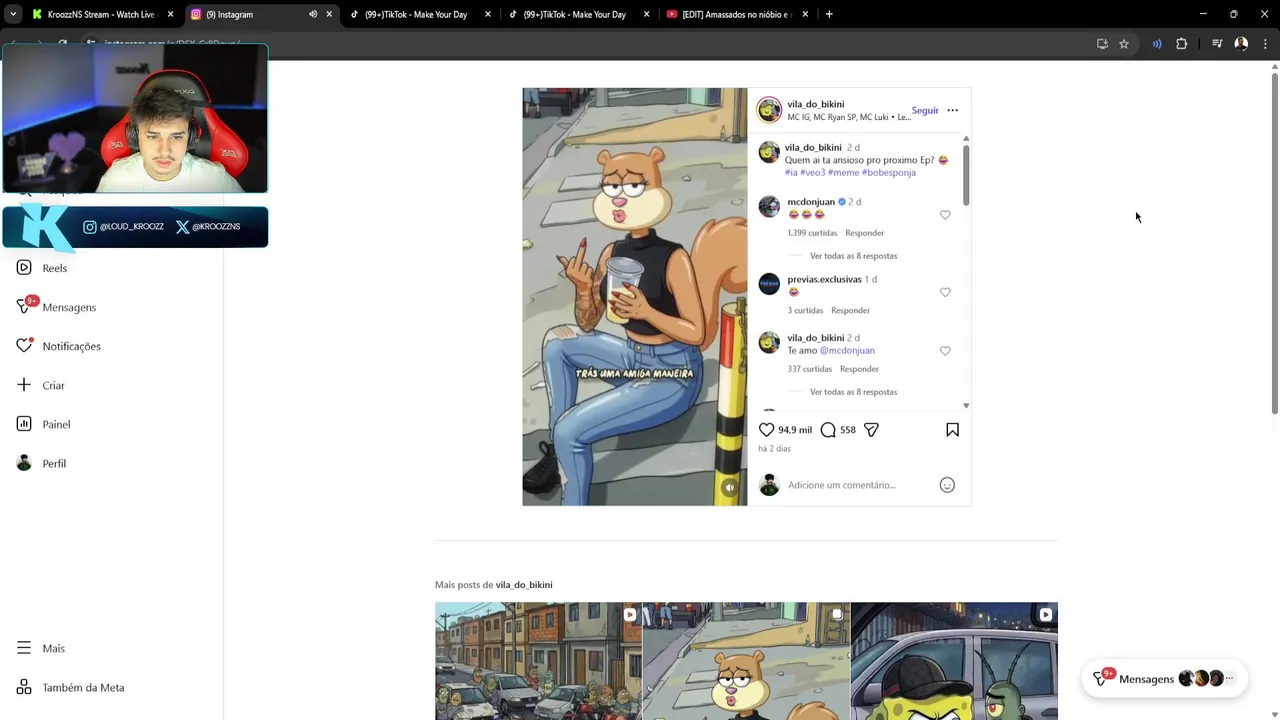This screenshot has width=1280, height=720.
Task: Open the tab search dropdown arrow
Action: pyautogui.click(x=12, y=14)
